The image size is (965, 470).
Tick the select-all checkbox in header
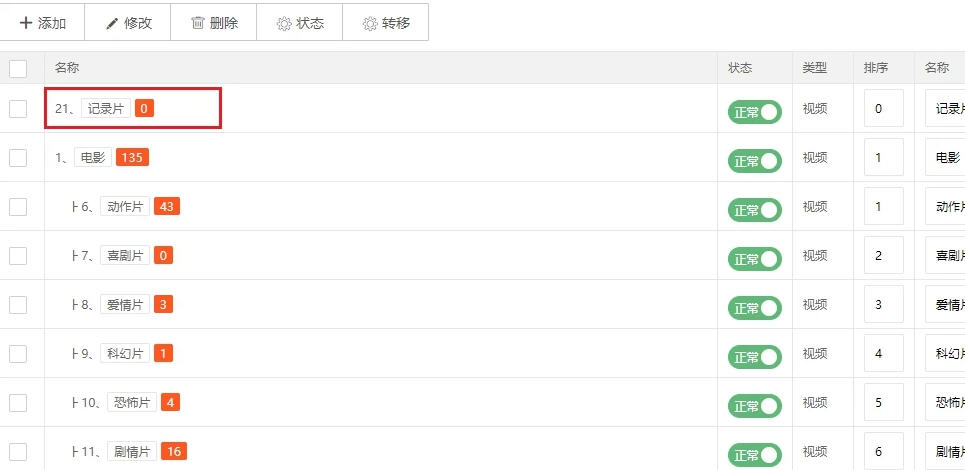18,68
